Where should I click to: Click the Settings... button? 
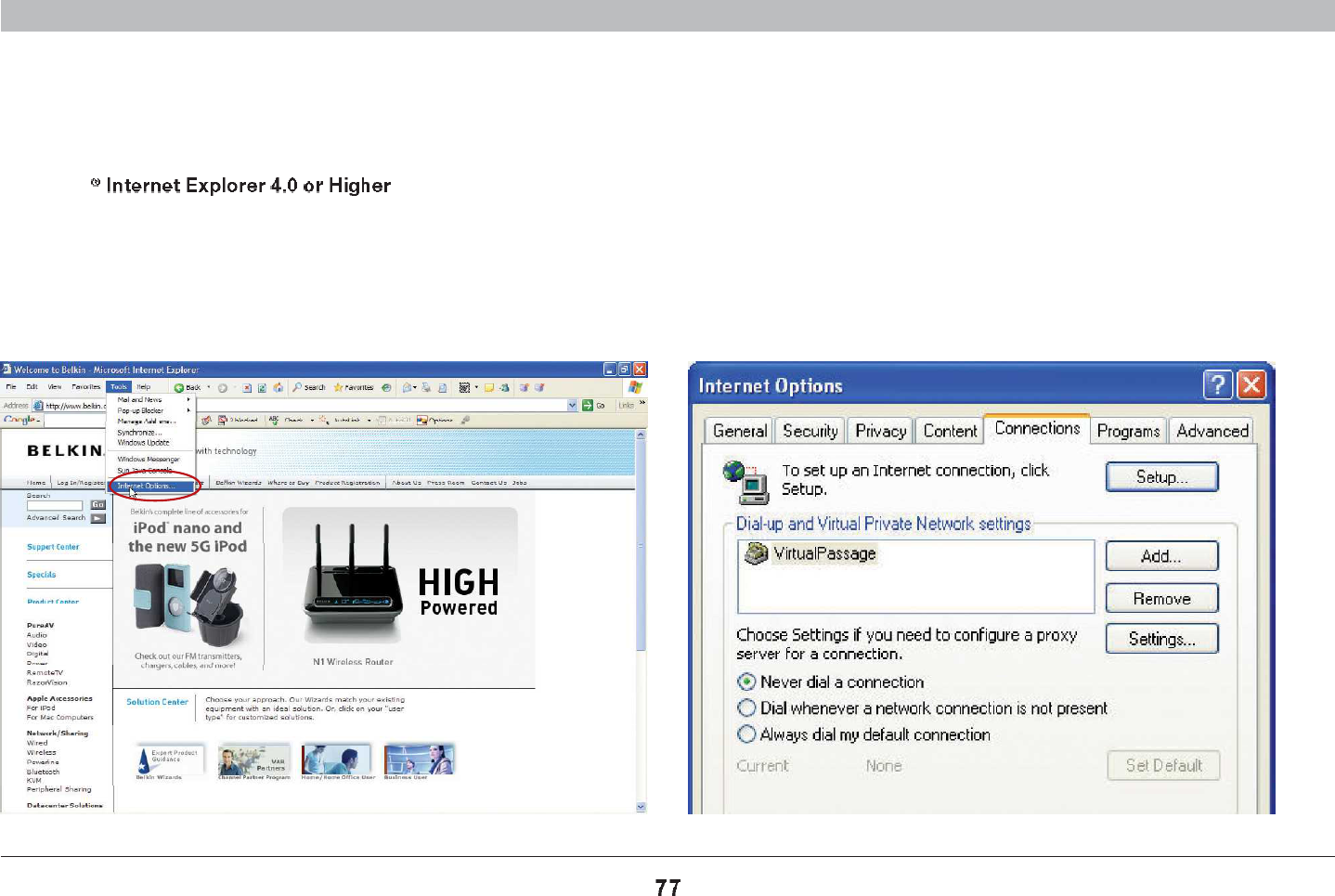pos(1161,639)
